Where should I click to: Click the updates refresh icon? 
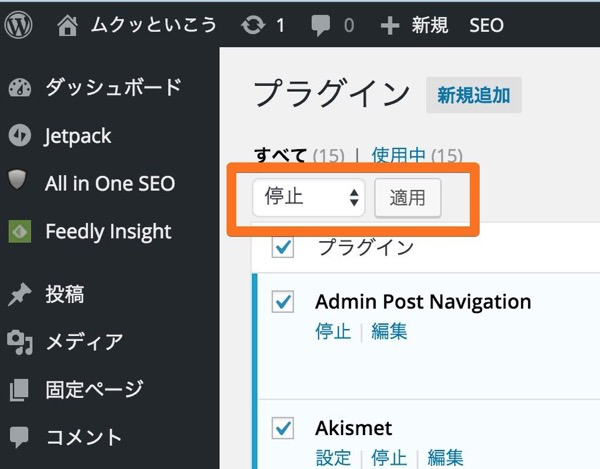tap(253, 26)
